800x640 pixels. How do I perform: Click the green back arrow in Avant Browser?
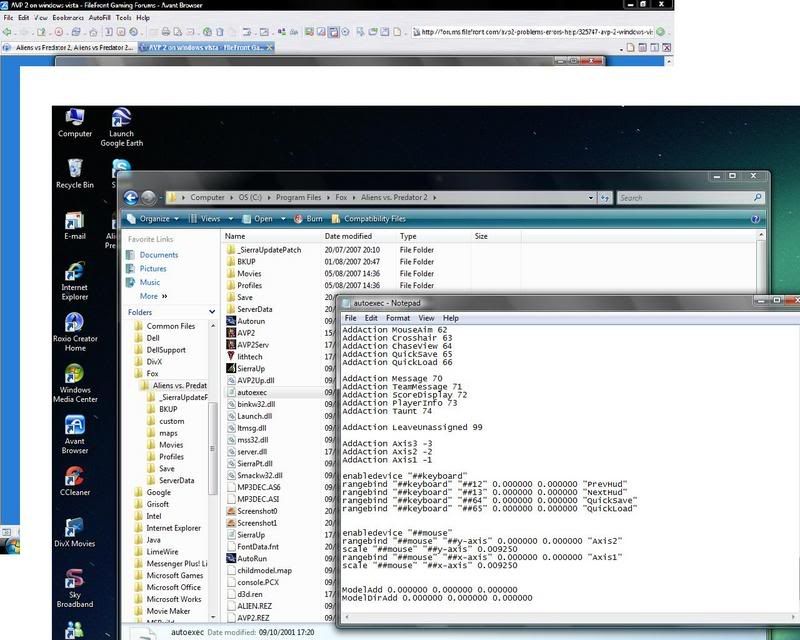7,32
